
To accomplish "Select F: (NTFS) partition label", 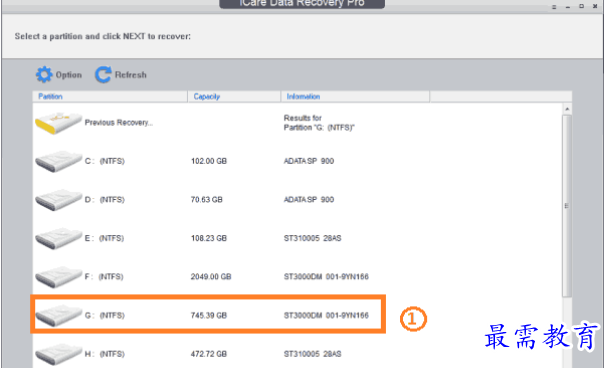I will point(104,277).
